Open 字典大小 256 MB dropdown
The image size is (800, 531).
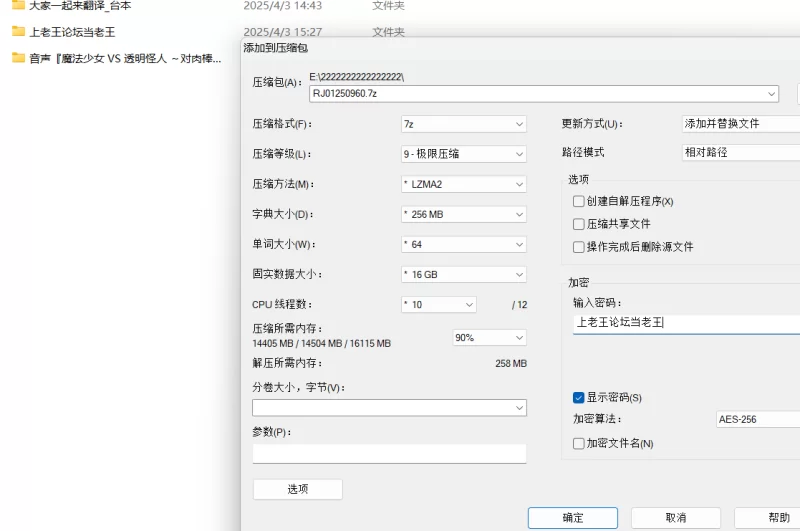464,214
